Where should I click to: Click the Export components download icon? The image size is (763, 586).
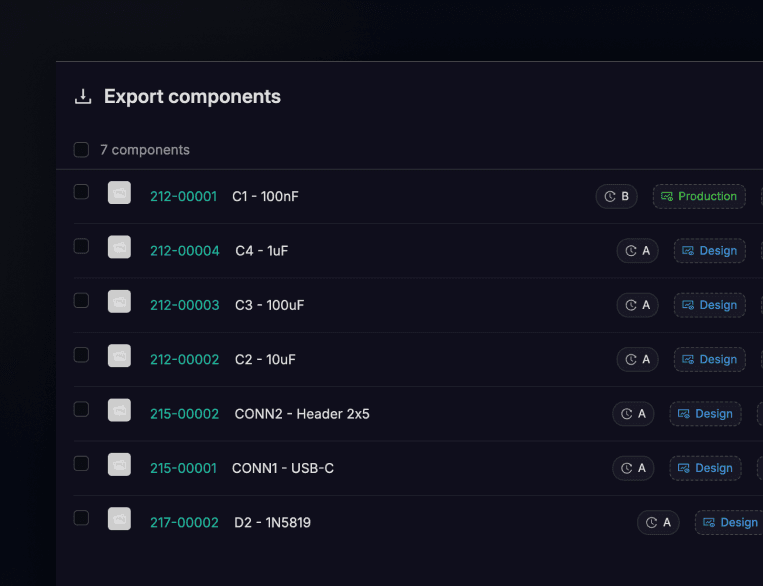click(83, 97)
